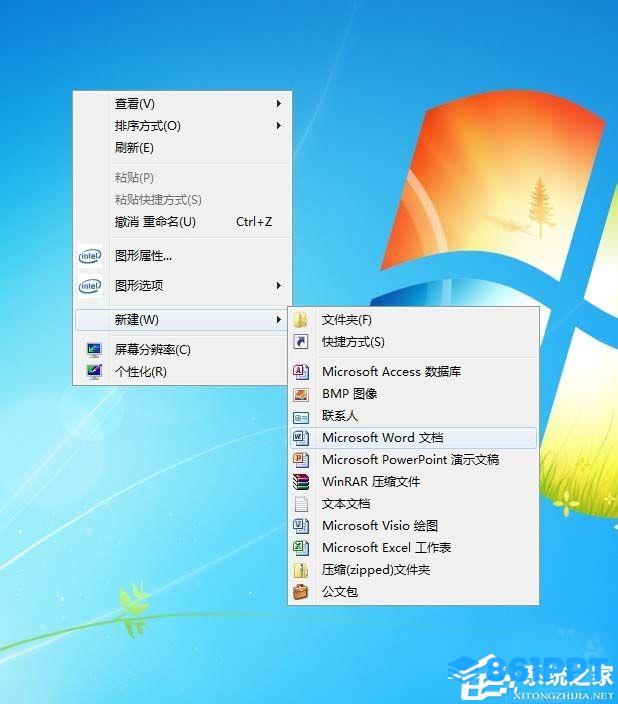Click the Ctrl+Z shortcut text

pos(254,222)
